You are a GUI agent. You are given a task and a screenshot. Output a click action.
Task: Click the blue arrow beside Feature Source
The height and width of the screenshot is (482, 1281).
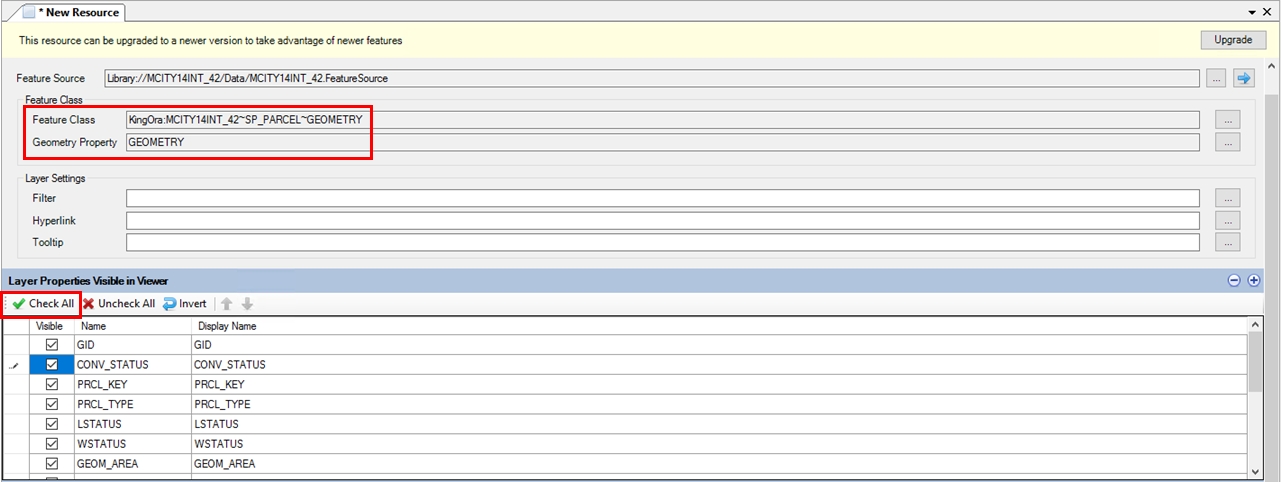tap(1244, 78)
